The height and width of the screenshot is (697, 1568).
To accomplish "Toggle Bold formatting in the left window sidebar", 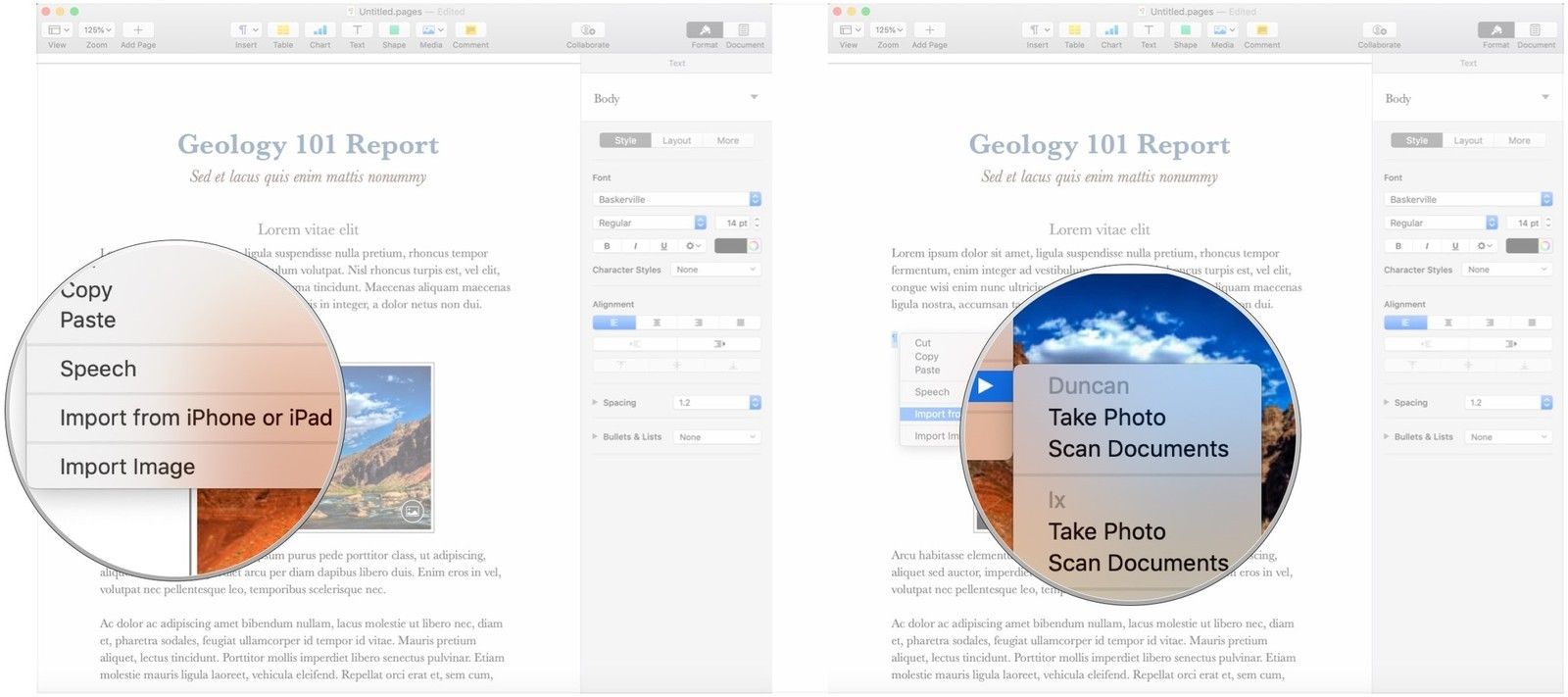I will click(607, 246).
